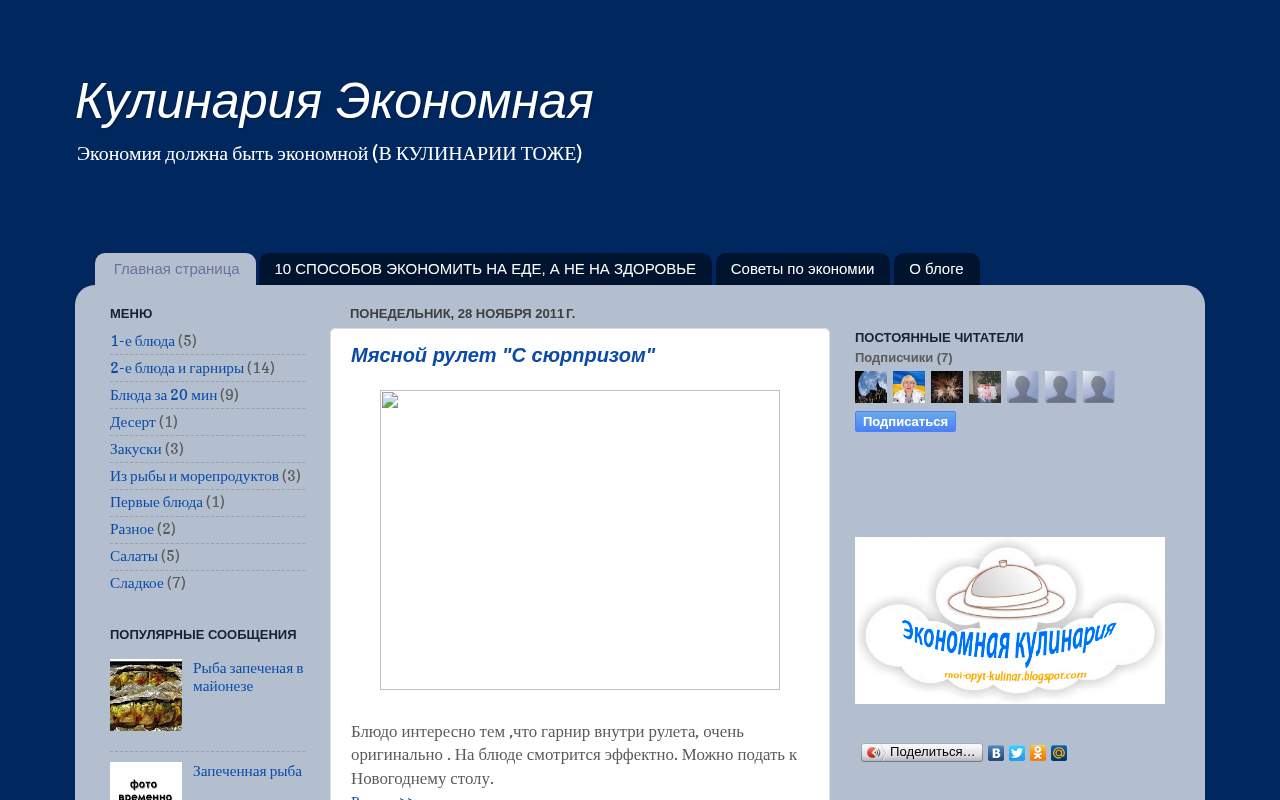Open the Рыба запеченая в майонезе link

pyautogui.click(x=248, y=677)
